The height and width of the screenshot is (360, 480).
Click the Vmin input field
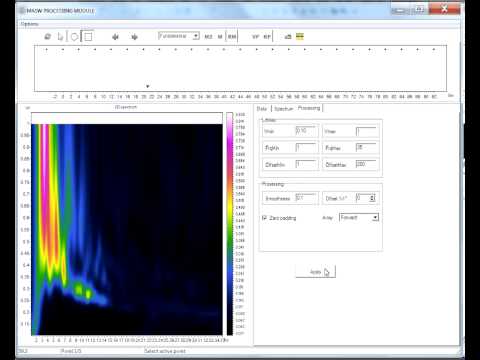(305, 131)
